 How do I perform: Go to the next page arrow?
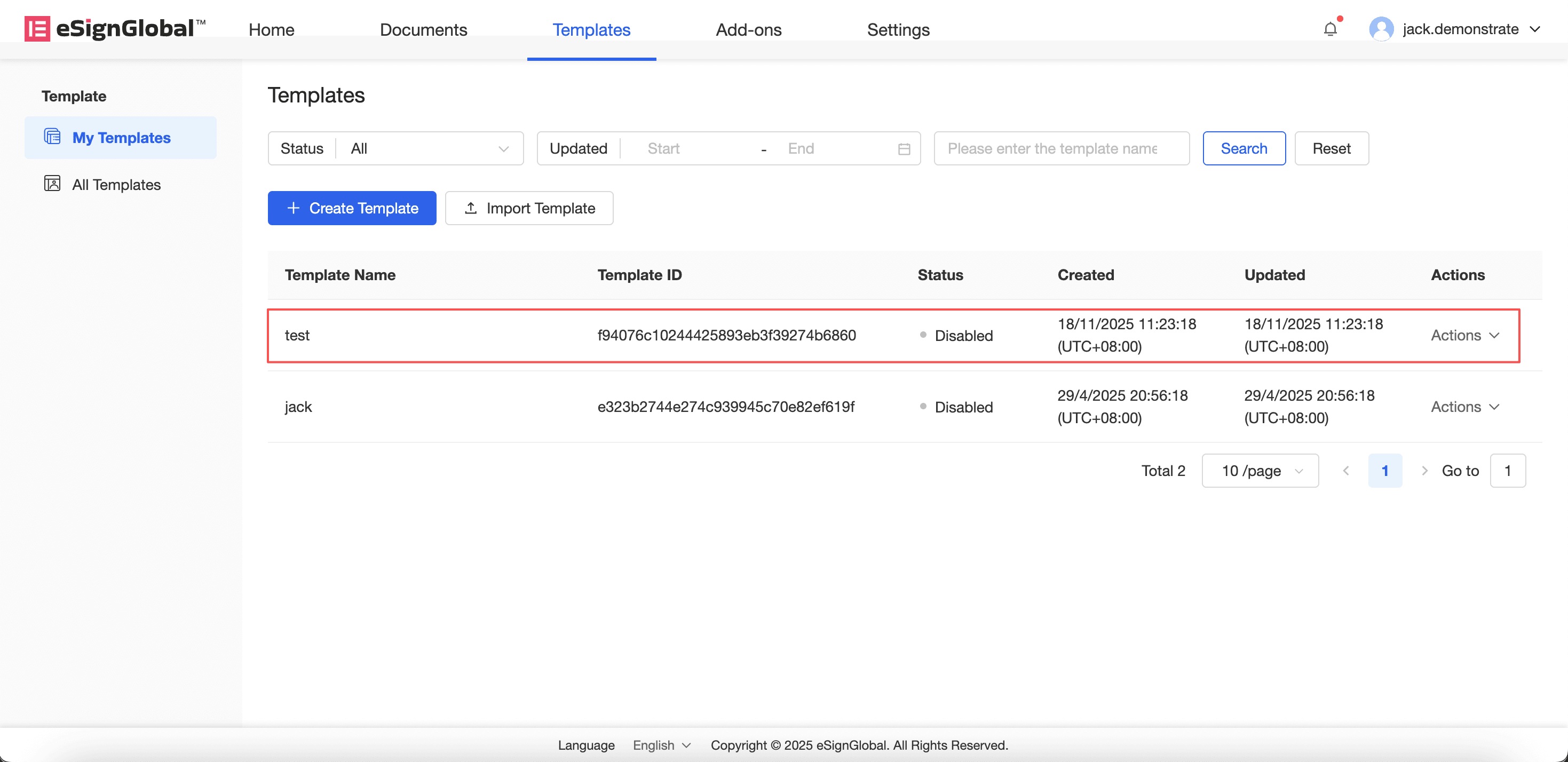click(x=1424, y=471)
